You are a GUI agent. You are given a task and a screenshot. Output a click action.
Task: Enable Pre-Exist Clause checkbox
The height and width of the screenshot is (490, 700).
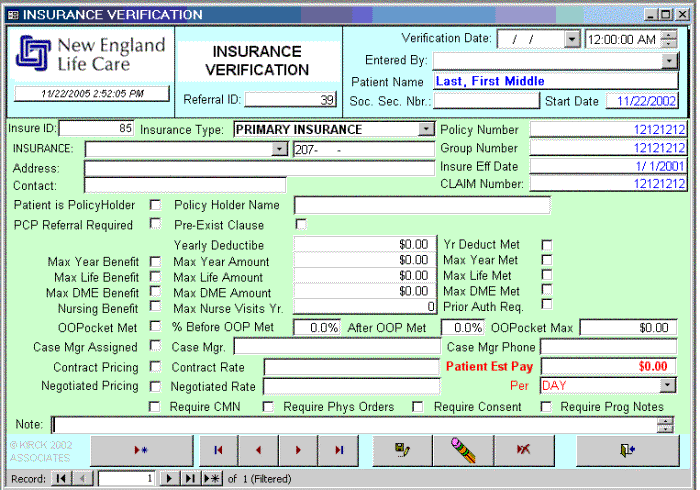coord(301,224)
